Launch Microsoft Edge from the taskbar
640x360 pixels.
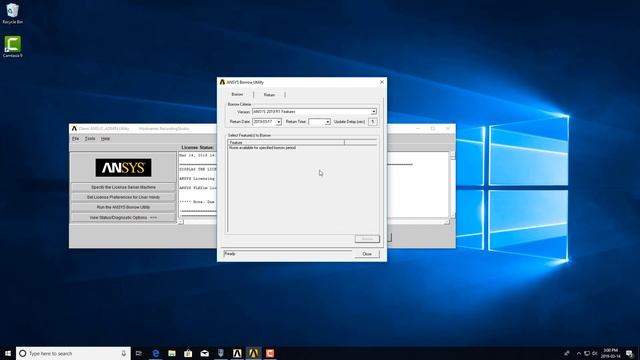pyautogui.click(x=156, y=353)
